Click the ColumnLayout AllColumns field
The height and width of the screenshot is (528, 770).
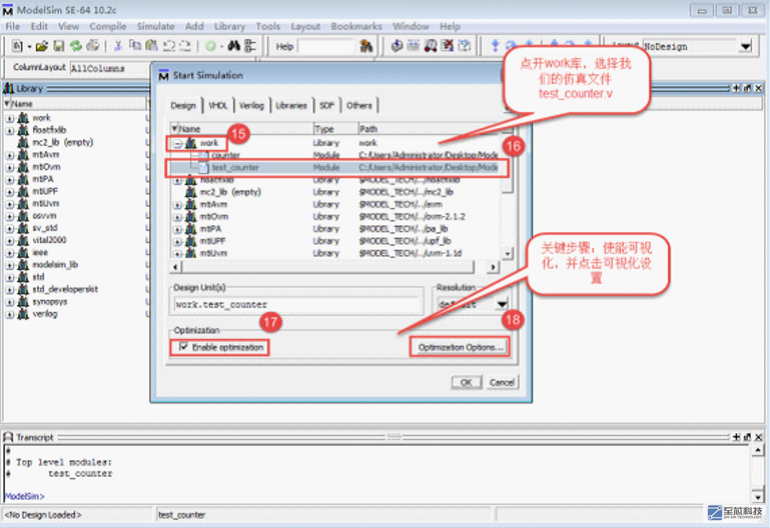[109, 68]
